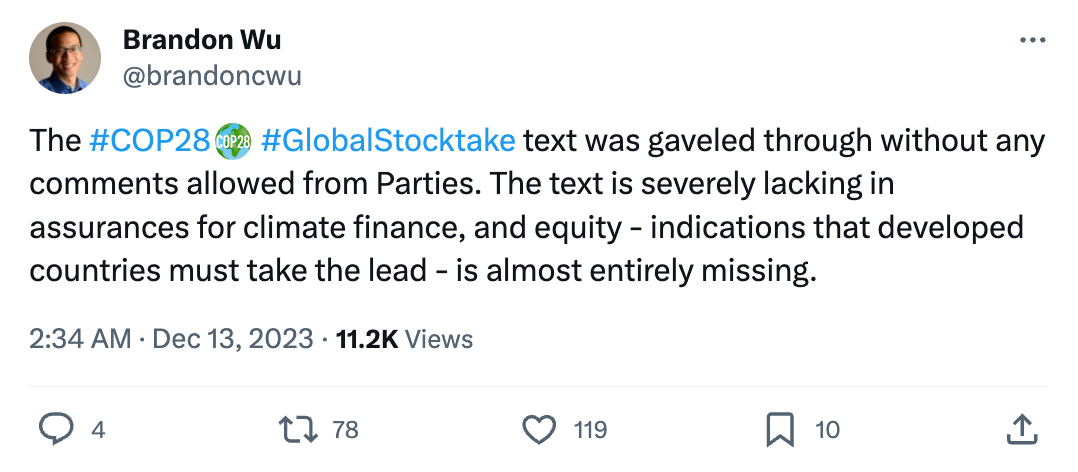
Task: Open the three-dot more options menu
Action: (x=1031, y=40)
